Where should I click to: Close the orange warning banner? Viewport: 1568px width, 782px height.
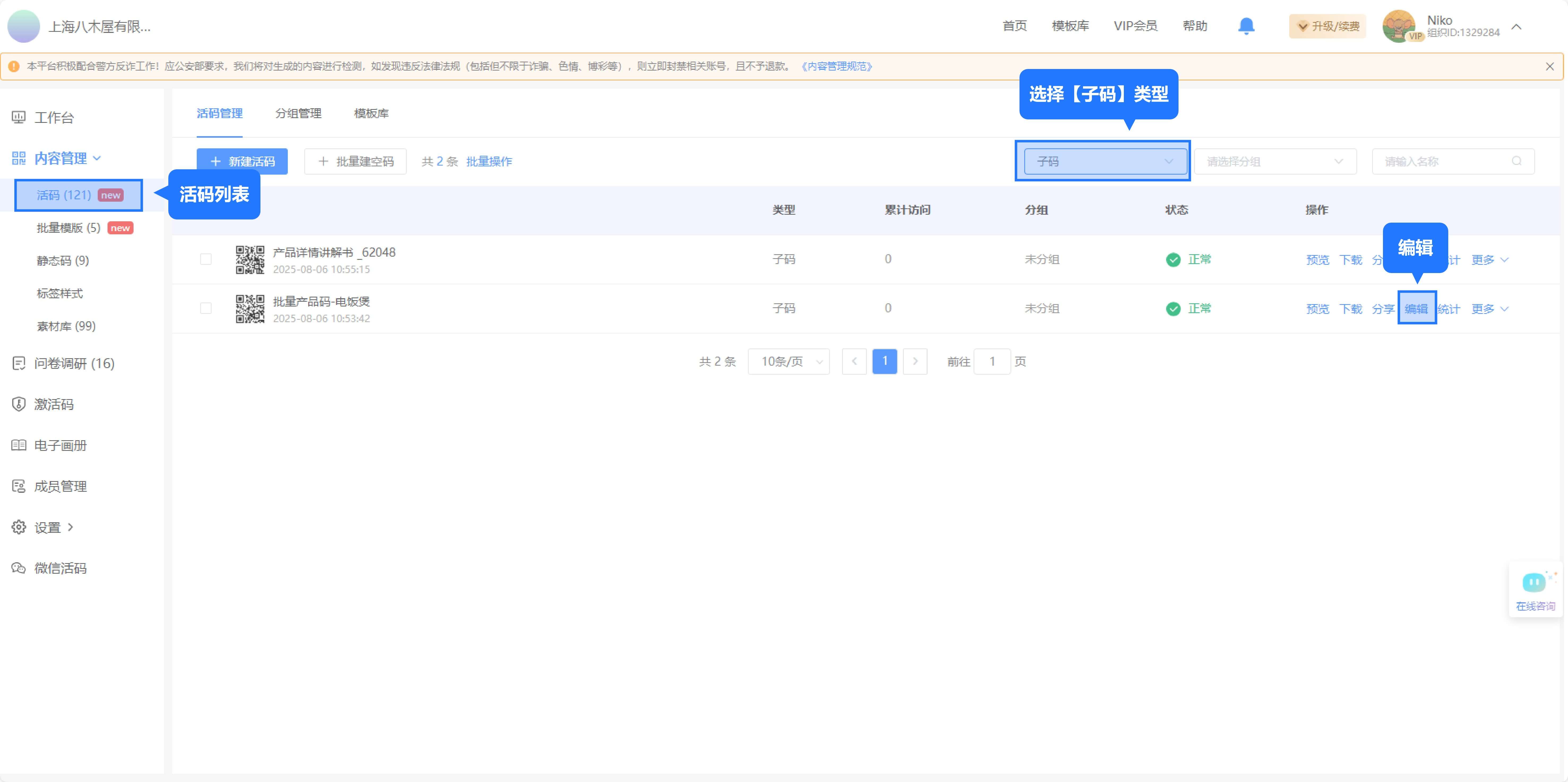[1549, 66]
